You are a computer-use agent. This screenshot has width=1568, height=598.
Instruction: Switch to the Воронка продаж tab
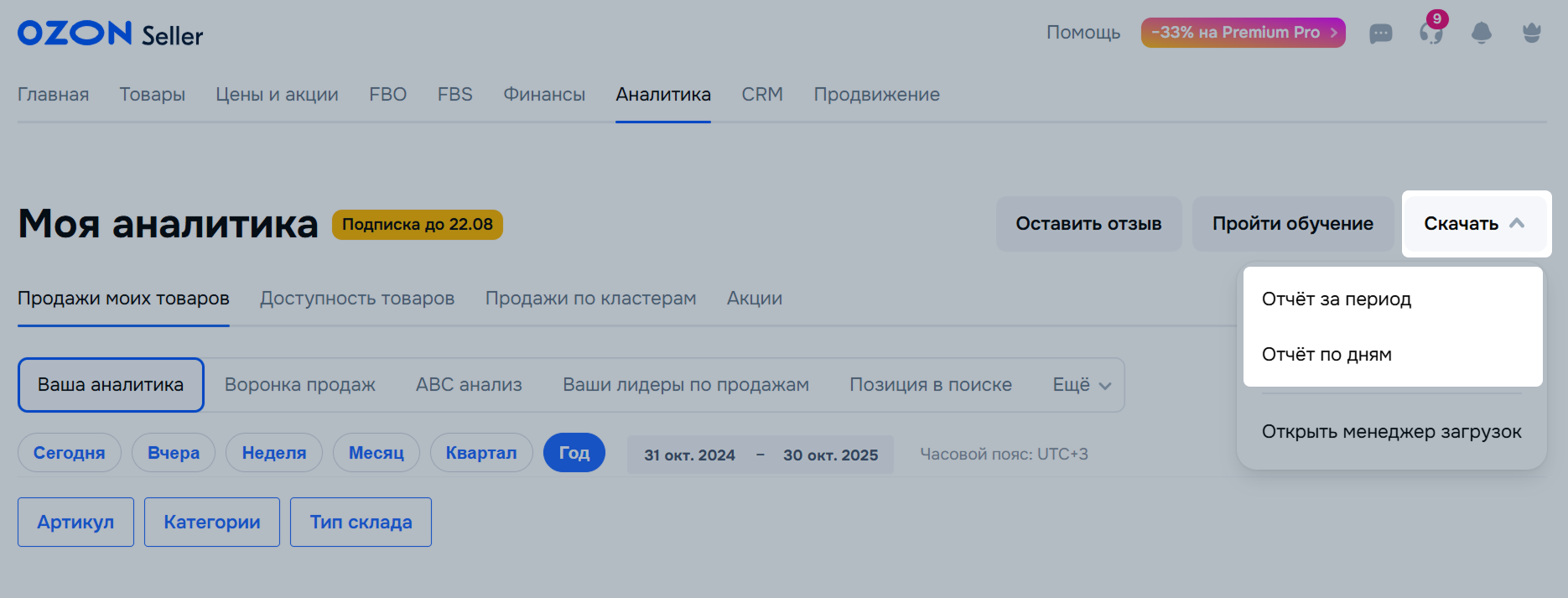click(x=299, y=385)
